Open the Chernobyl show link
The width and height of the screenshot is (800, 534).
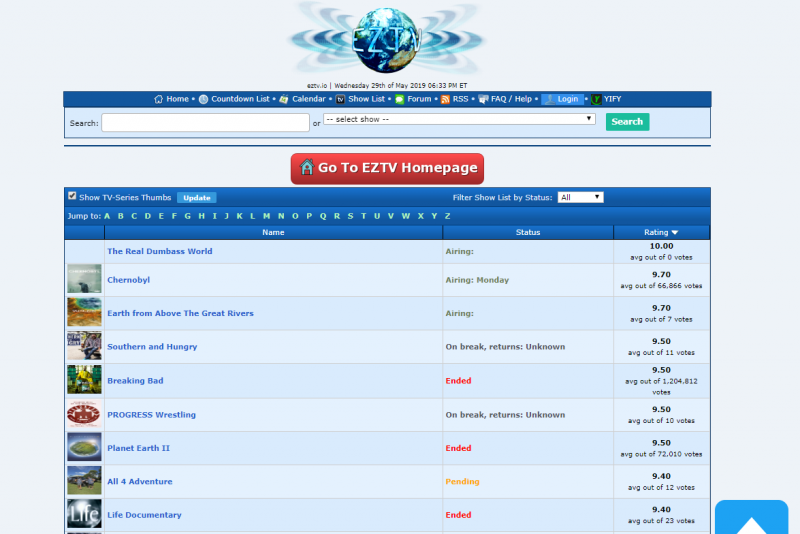(x=129, y=279)
